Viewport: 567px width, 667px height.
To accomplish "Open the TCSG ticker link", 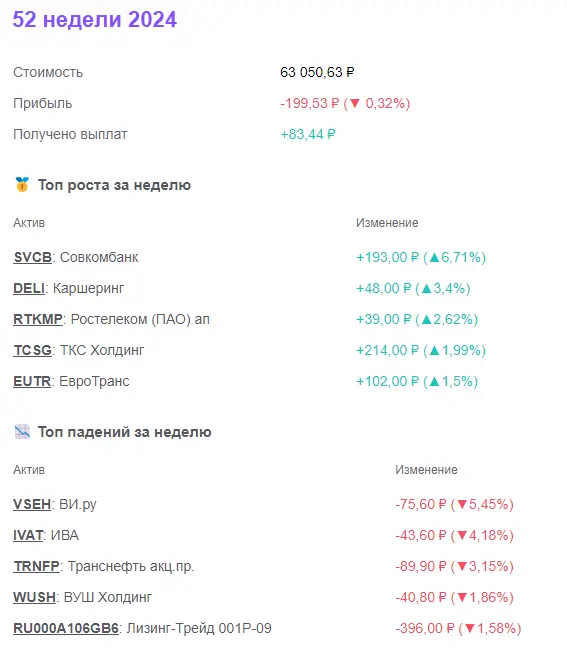I will pos(32,350).
